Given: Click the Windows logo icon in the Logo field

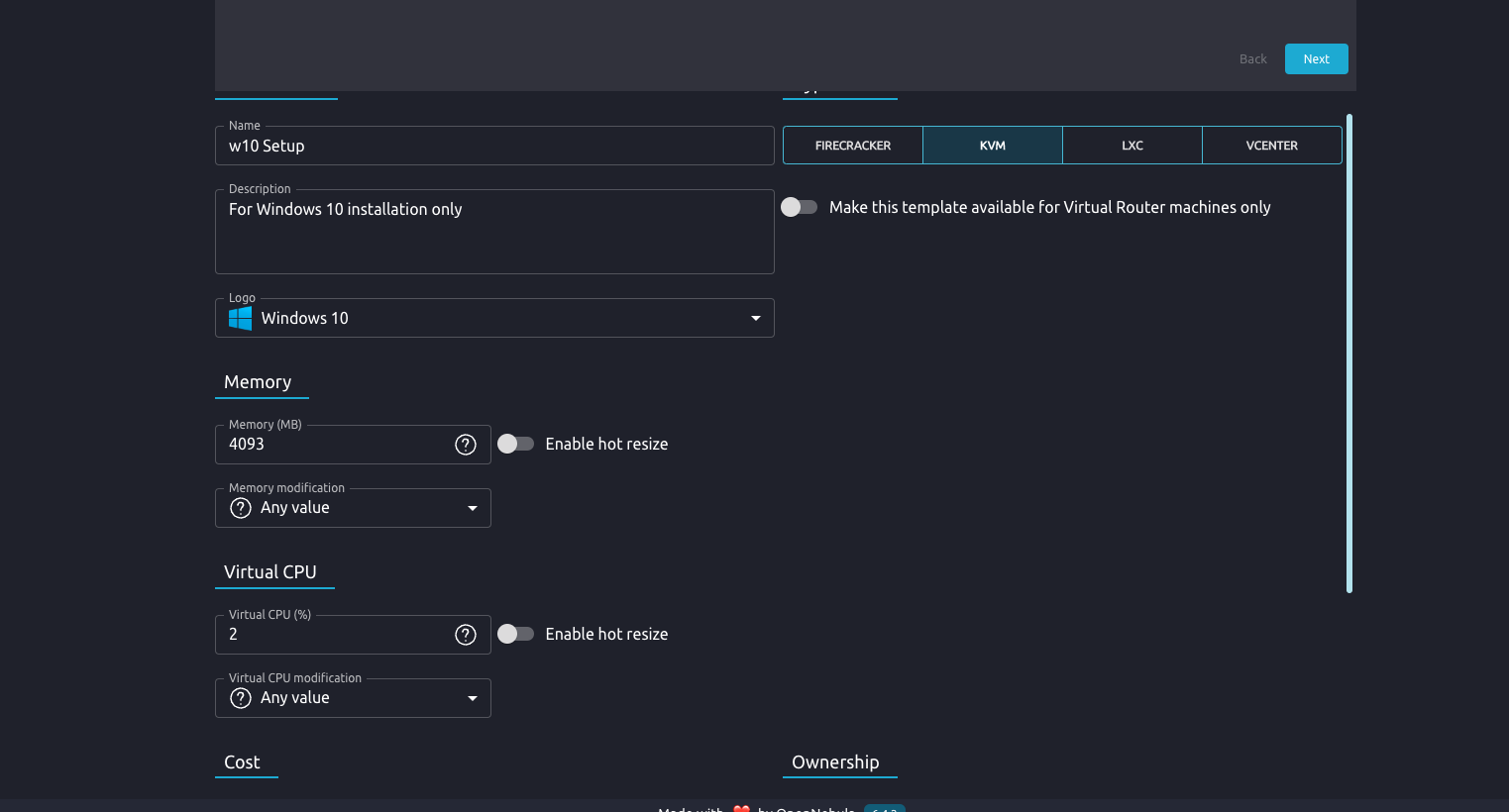Looking at the screenshot, I should [x=239, y=318].
